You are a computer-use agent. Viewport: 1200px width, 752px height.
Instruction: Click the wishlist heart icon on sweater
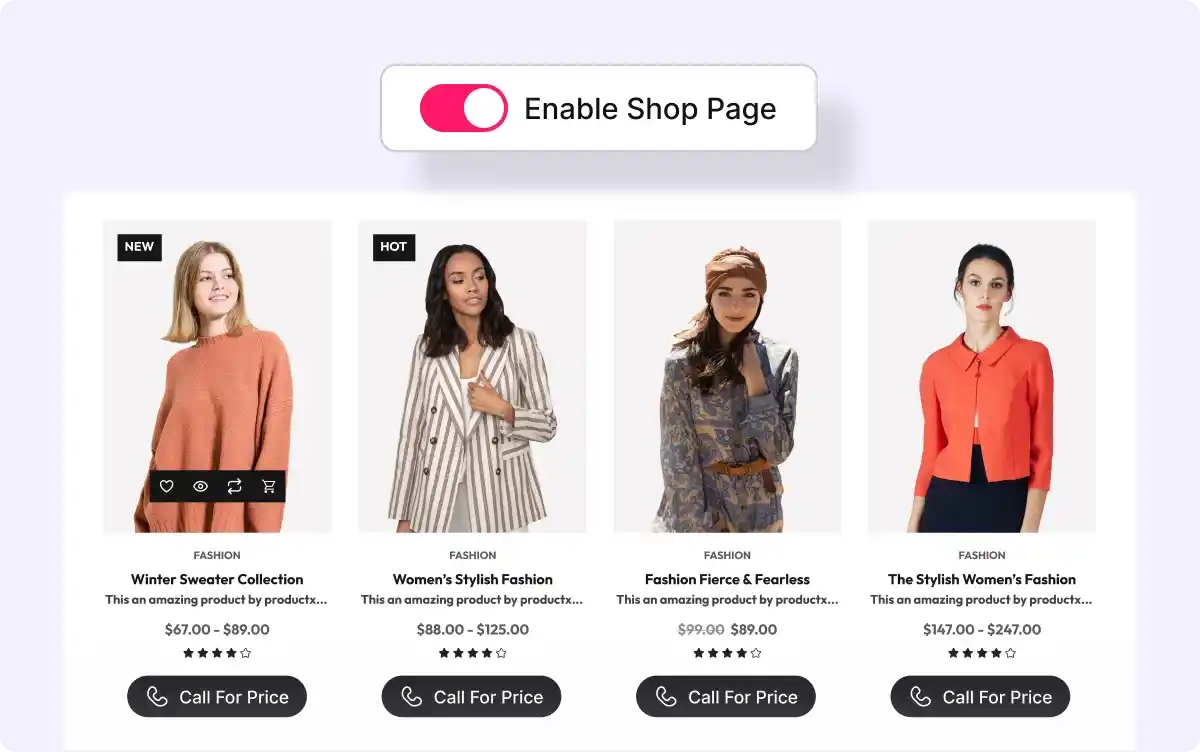pyautogui.click(x=167, y=486)
